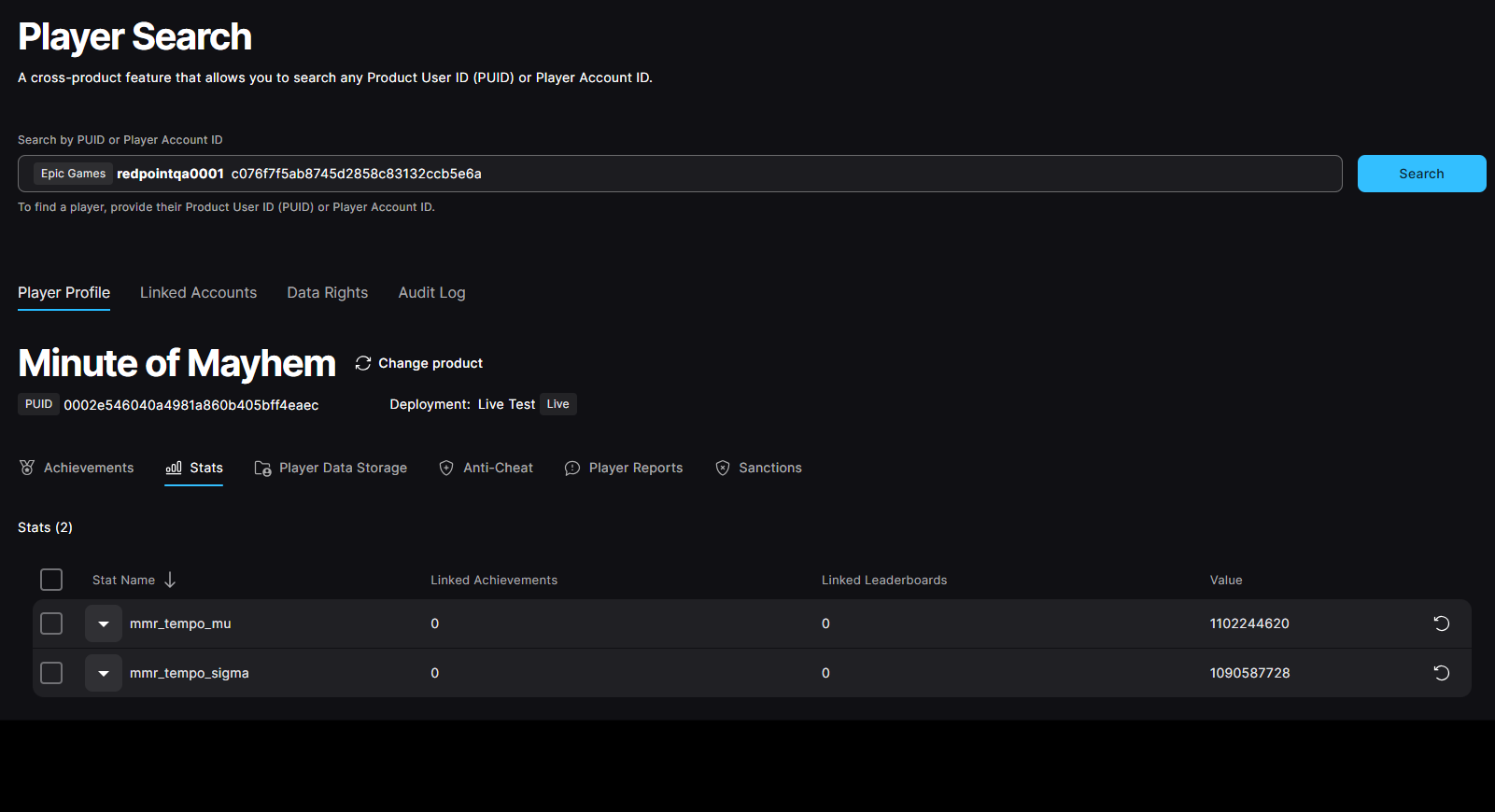Click the Change product refresh icon
Image resolution: width=1495 pixels, height=812 pixels.
coord(363,363)
